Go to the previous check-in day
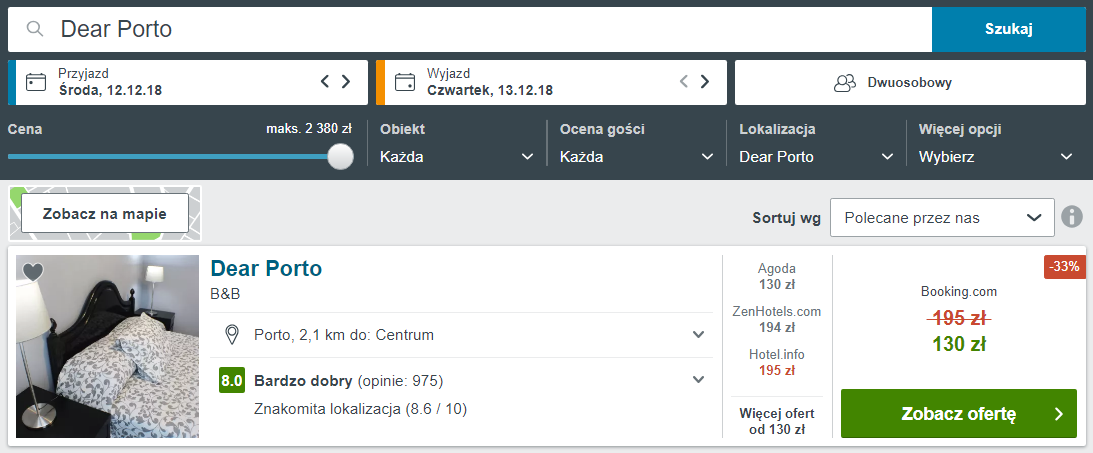Viewport: 1093px width, 453px height. click(x=325, y=82)
